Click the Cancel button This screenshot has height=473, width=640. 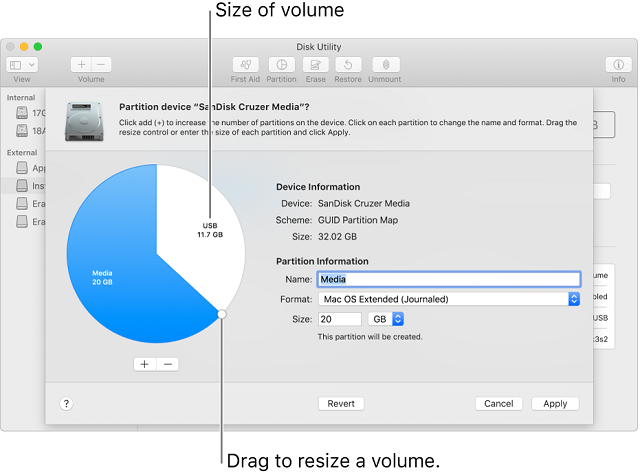[x=499, y=404]
